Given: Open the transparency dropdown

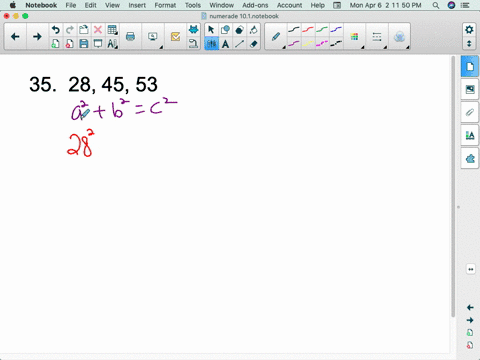Looking at the screenshot, I should click(399, 37).
